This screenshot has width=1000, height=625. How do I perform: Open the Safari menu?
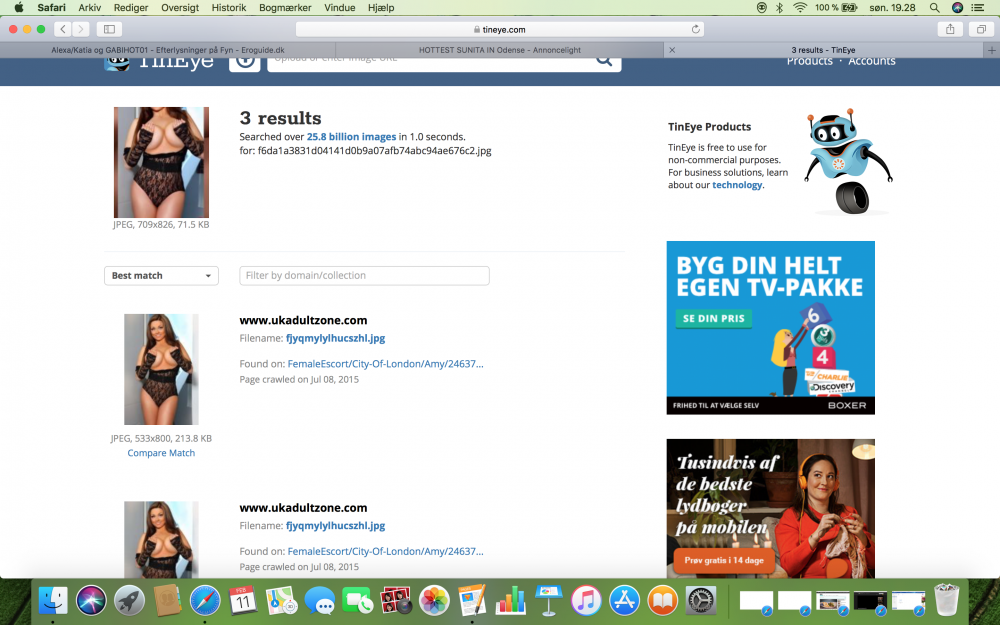click(51, 8)
